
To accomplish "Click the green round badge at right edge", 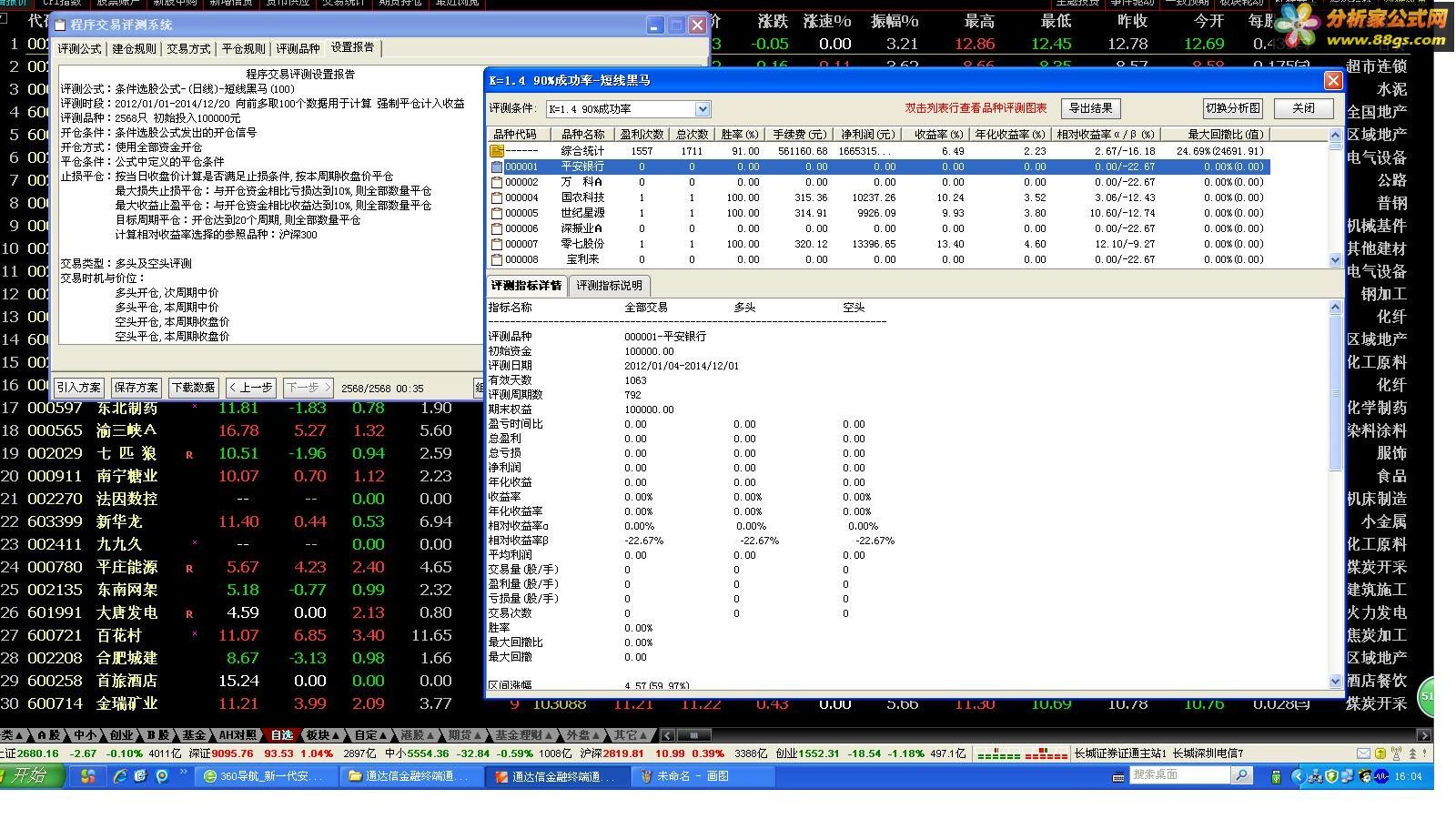I will click(x=1426, y=696).
